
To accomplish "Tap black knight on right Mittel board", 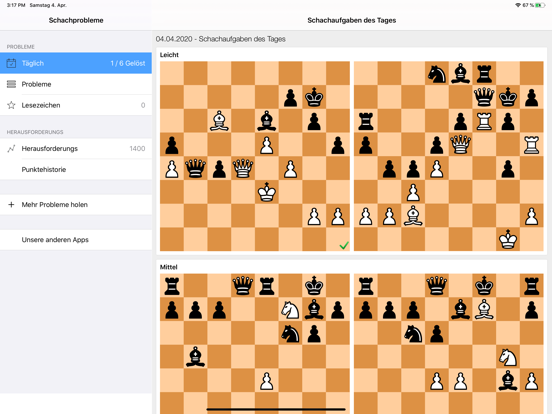I will click(413, 334).
